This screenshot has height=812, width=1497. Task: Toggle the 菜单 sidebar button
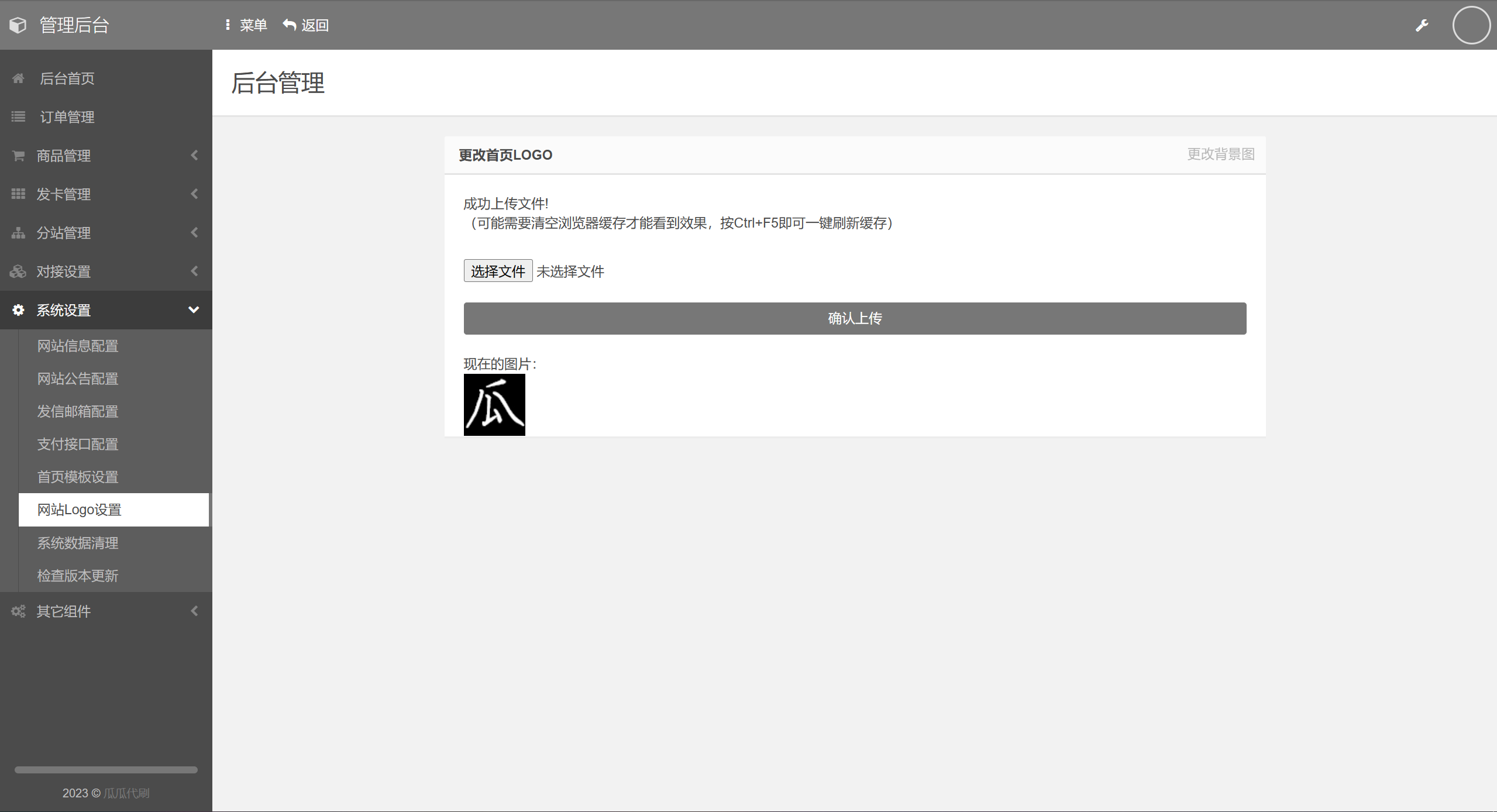coord(246,25)
